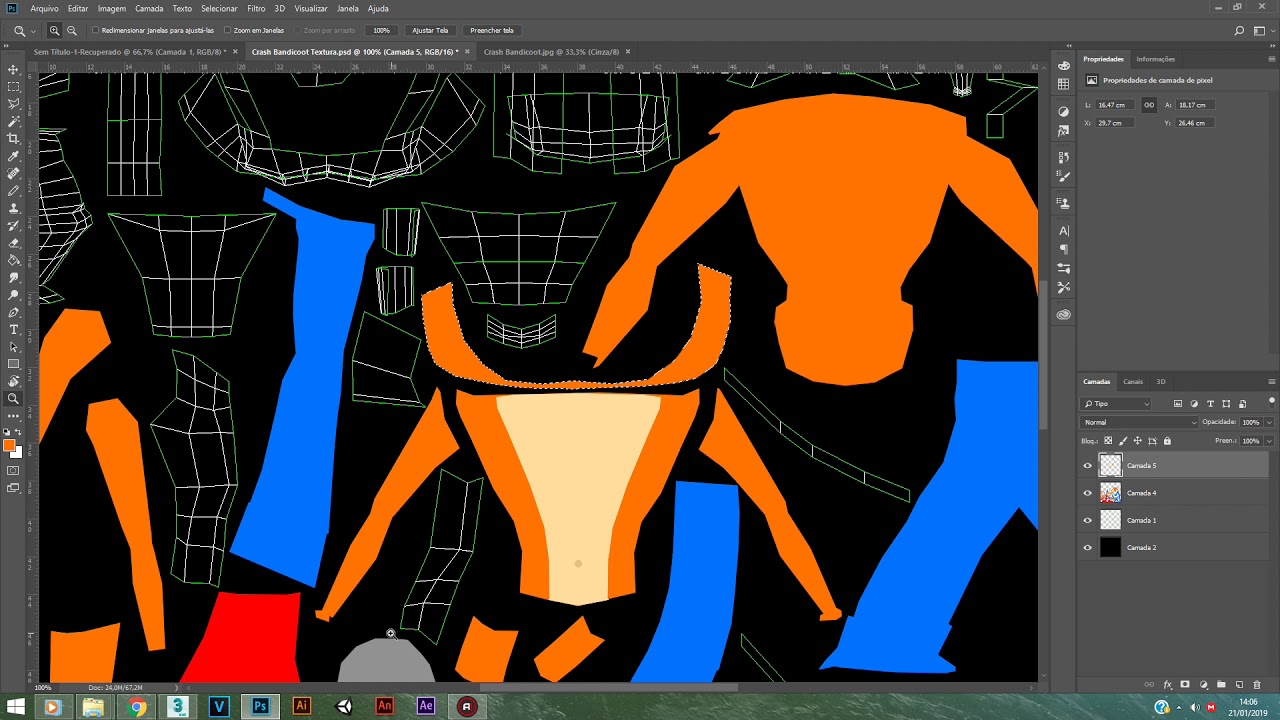This screenshot has height=720, width=1280.
Task: Expand the Preenchimento fill dropdown arrow
Action: [1269, 441]
